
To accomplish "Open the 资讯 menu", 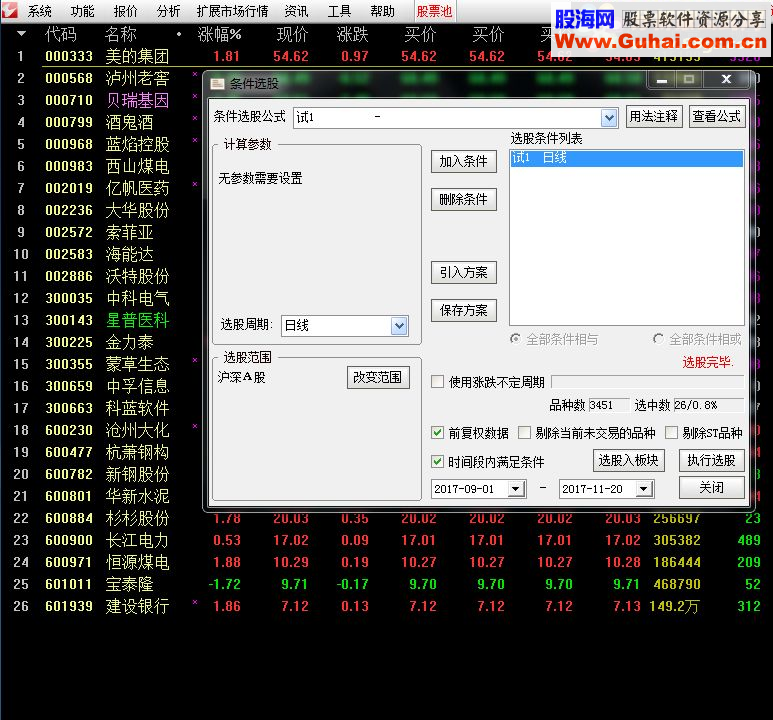I will point(296,11).
